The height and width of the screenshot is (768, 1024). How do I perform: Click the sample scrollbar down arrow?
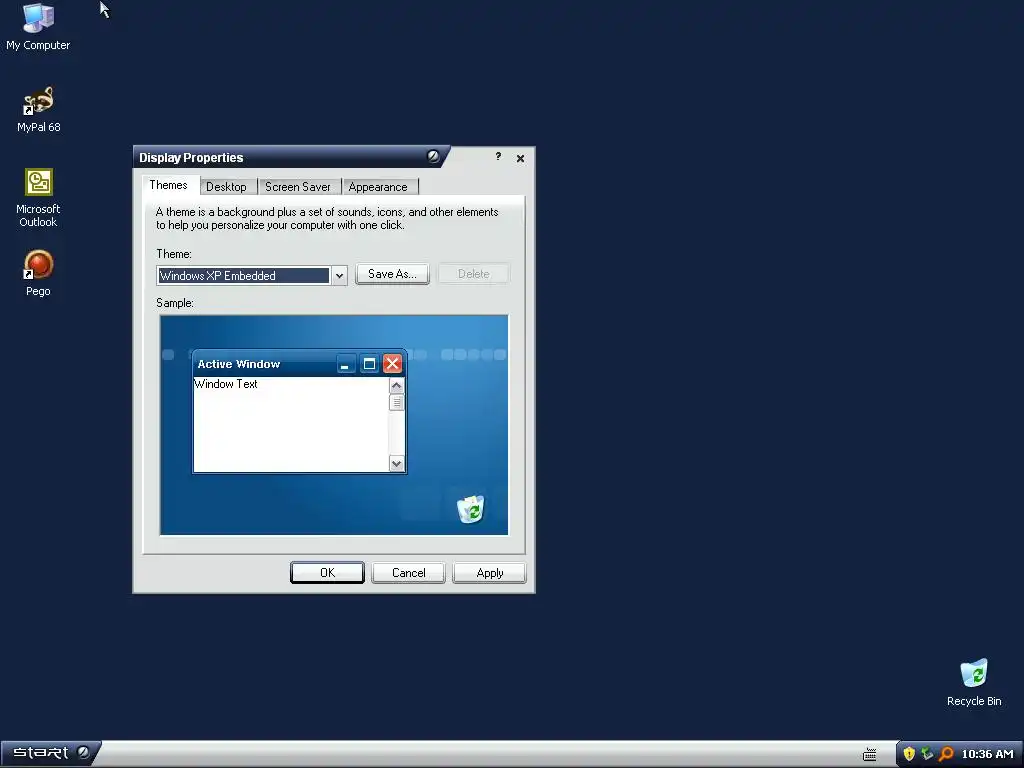tap(396, 464)
